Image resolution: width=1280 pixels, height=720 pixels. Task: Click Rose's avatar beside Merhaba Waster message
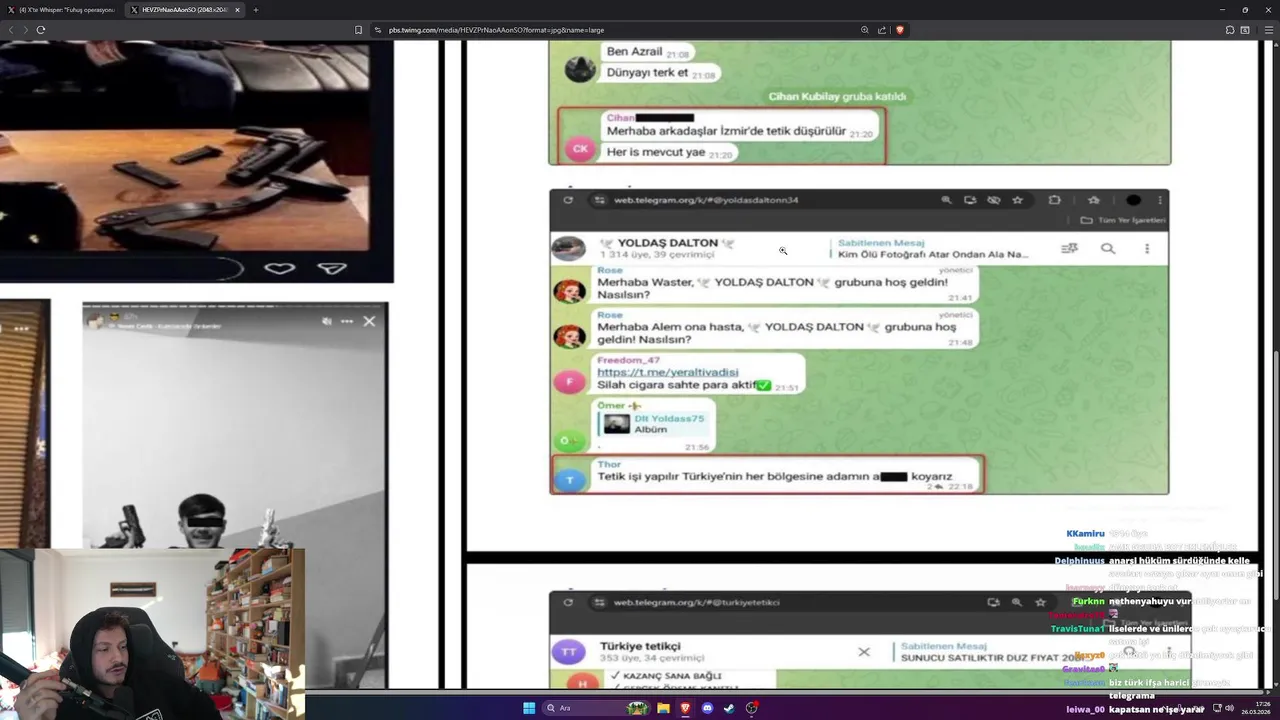point(569,291)
